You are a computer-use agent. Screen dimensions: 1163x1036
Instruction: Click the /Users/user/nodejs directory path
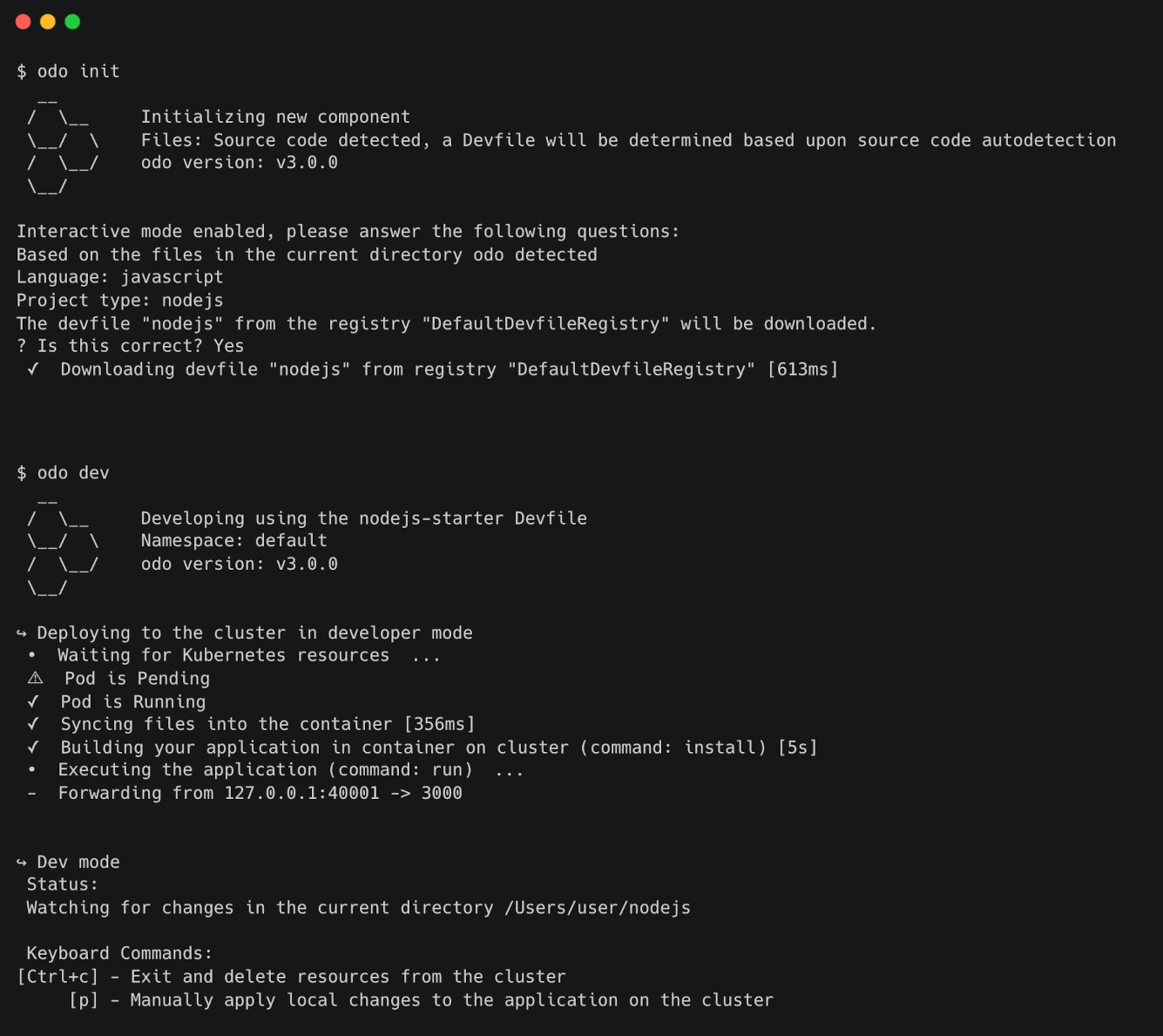click(x=597, y=908)
